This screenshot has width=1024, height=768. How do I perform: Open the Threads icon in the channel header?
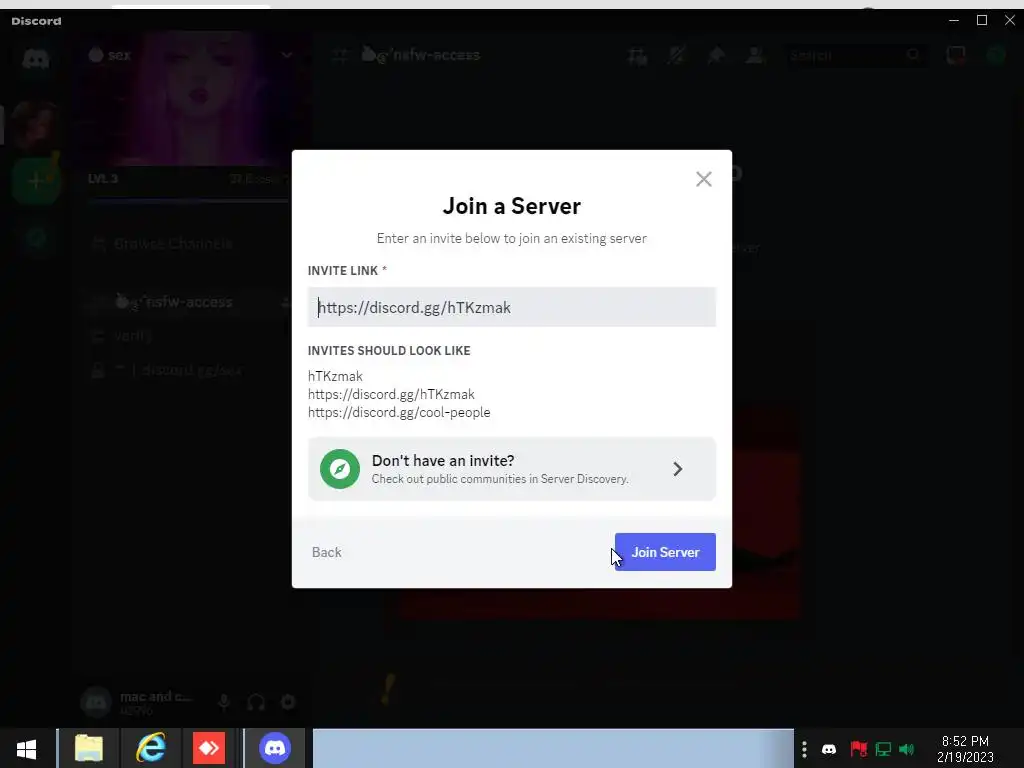pyautogui.click(x=637, y=56)
